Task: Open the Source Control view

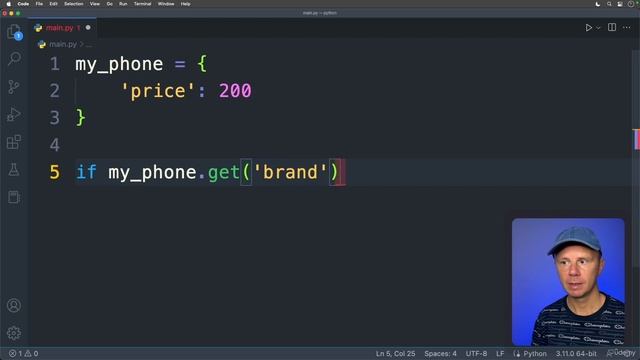Action: (x=14, y=87)
